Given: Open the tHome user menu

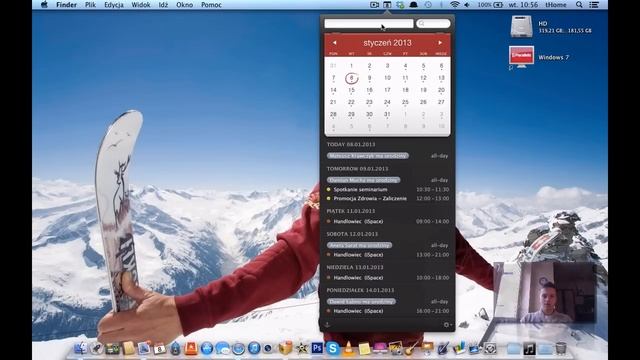Looking at the screenshot, I should [x=556, y=5].
